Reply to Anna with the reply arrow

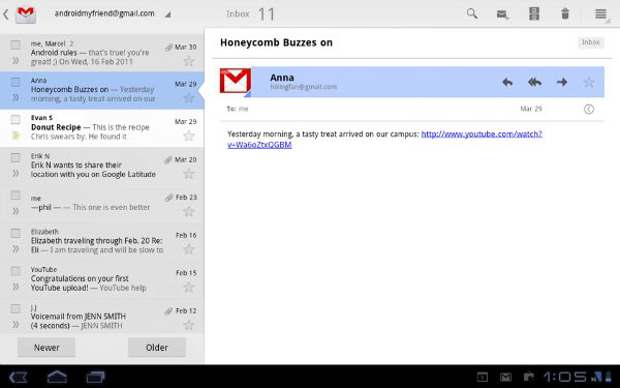(507, 82)
